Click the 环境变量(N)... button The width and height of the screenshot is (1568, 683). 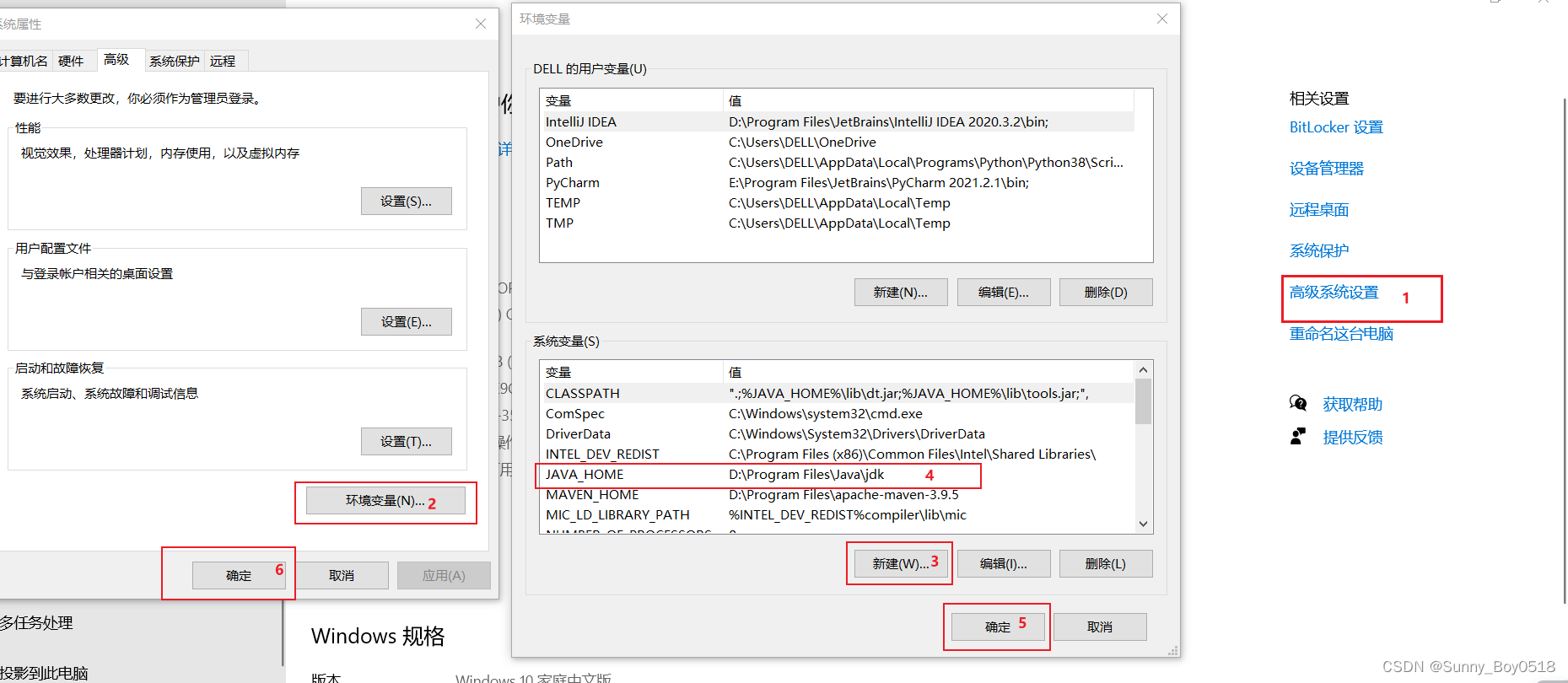(x=385, y=500)
